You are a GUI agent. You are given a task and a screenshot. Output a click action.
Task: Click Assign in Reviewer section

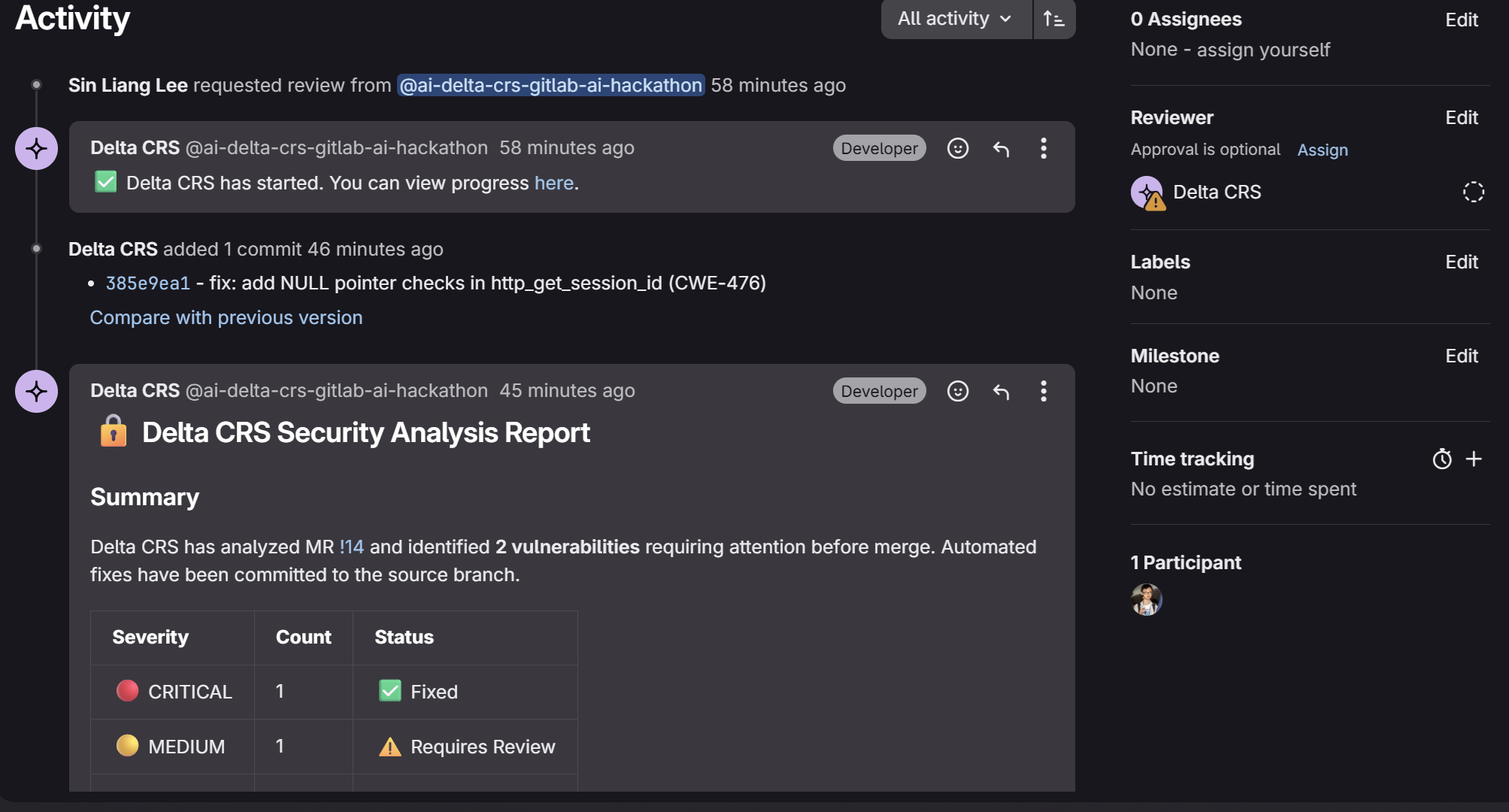click(x=1322, y=150)
